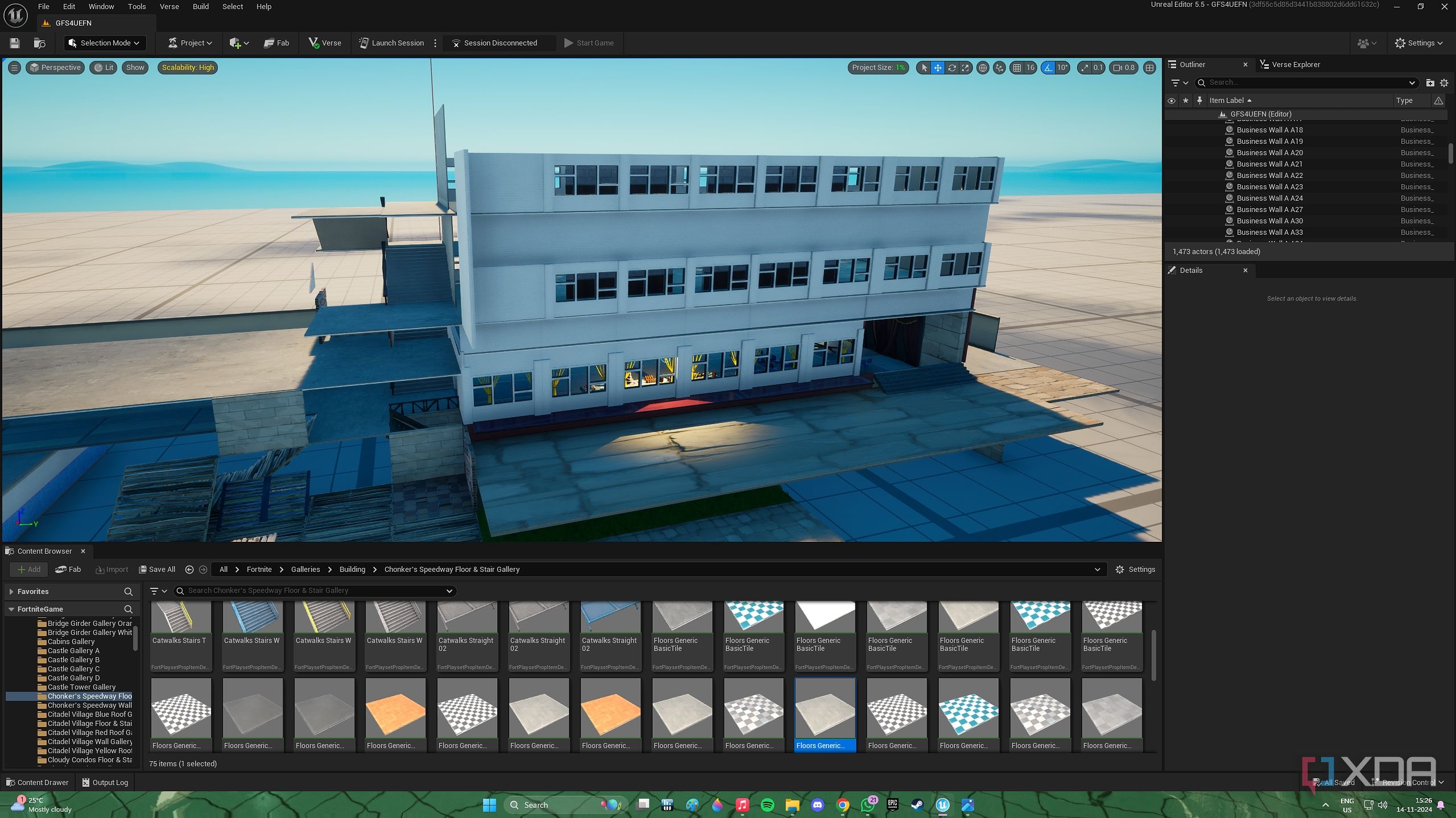1456x818 pixels.
Task: Open the Verse toolbar button
Action: (325, 43)
